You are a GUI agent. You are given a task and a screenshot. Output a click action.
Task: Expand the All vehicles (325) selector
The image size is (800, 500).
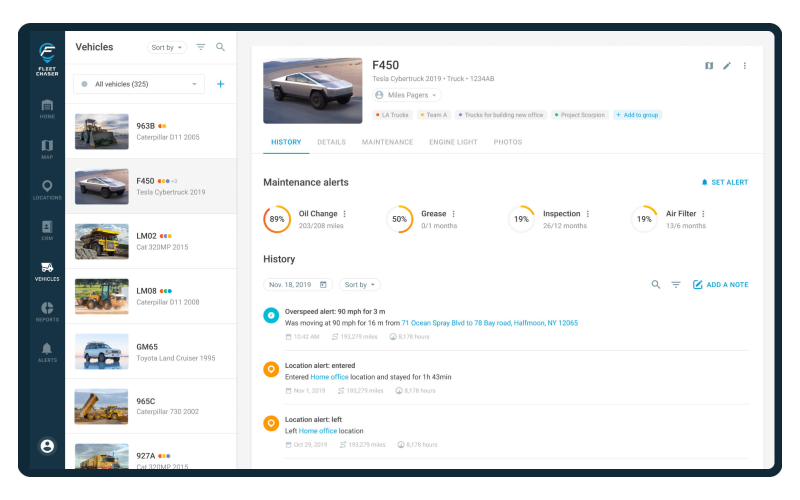[x=139, y=84]
